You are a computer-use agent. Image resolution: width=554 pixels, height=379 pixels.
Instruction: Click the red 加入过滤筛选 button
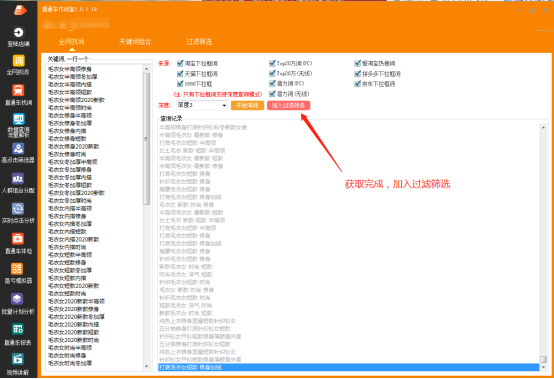[x=288, y=105]
